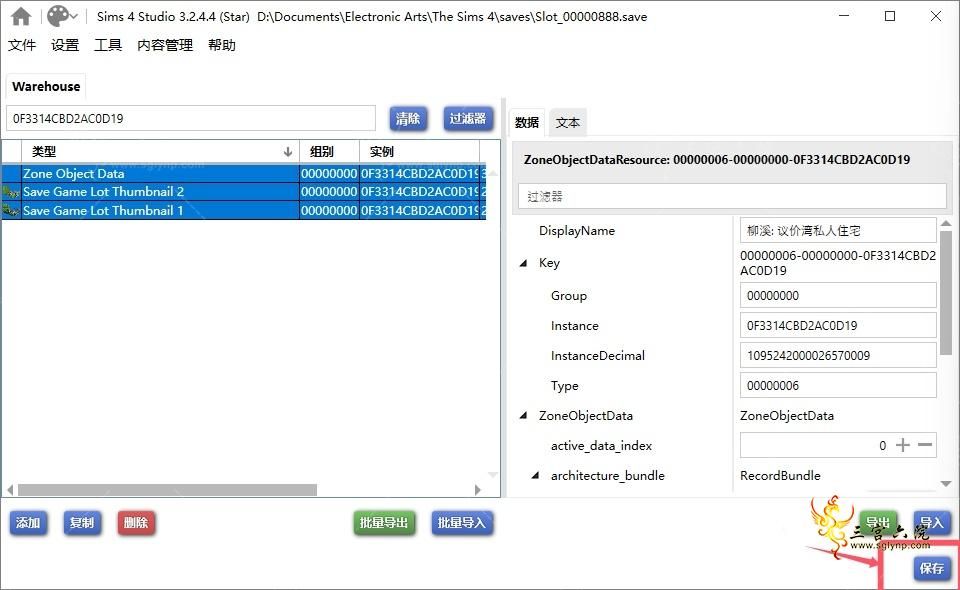Click the 保存 button
The image size is (960, 590).
coord(932,568)
